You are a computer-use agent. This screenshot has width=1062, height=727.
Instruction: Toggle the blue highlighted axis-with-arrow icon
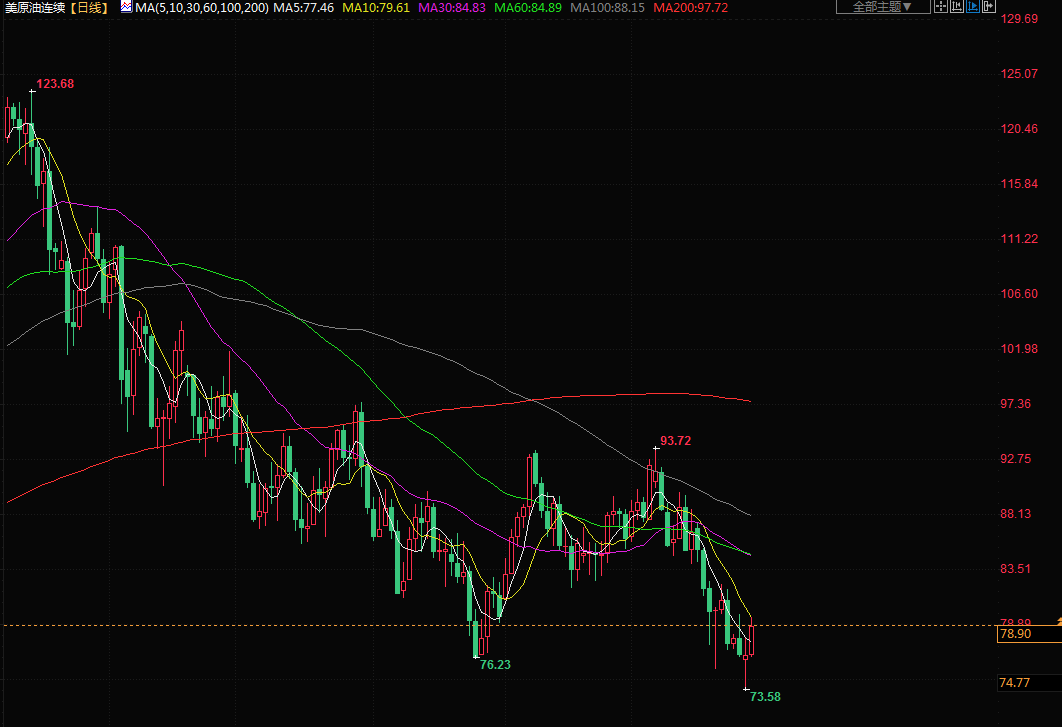[972, 7]
